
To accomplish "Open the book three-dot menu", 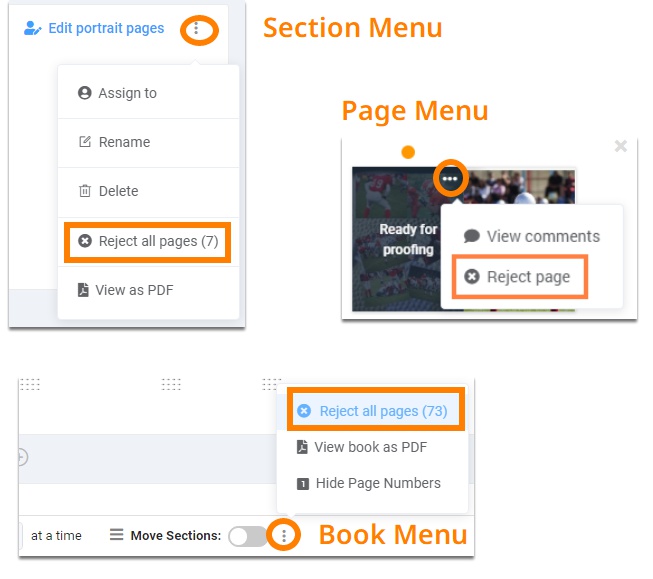I will (284, 536).
